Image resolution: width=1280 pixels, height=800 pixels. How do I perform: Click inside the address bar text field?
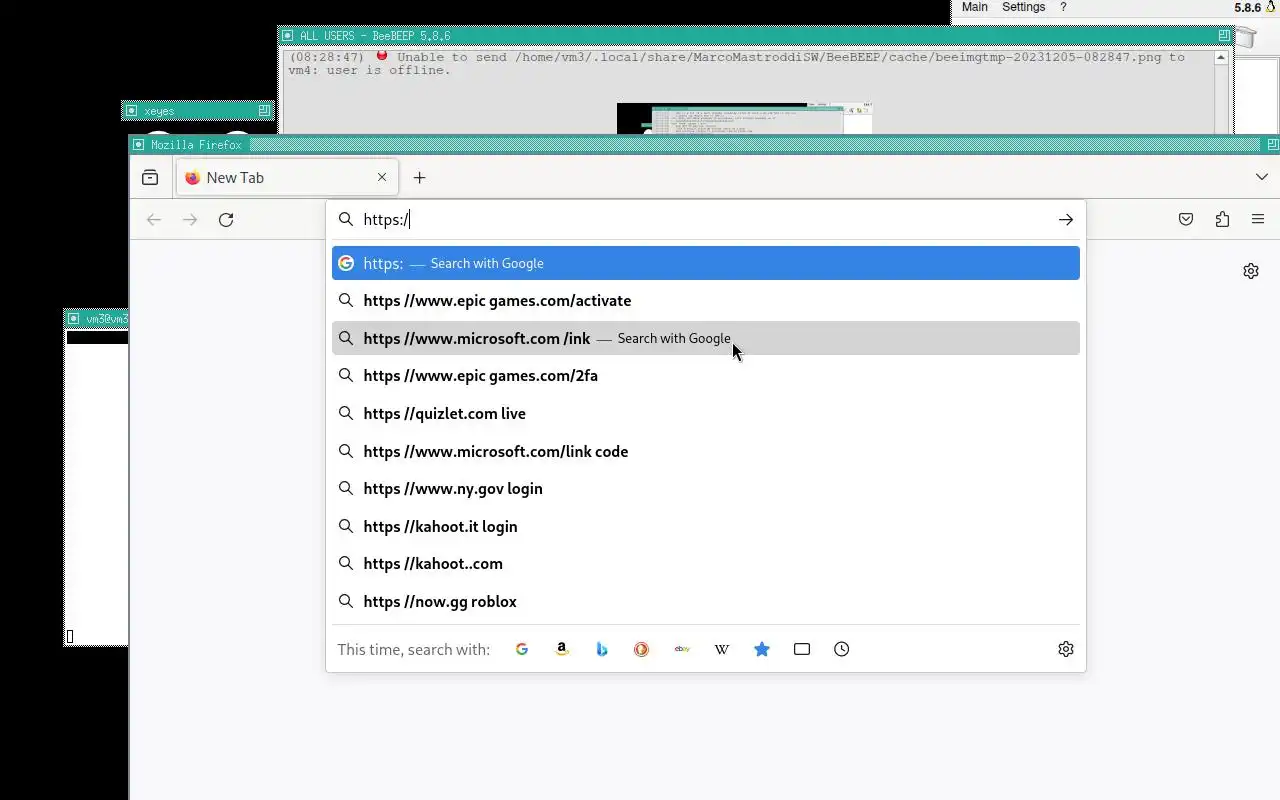pyautogui.click(x=705, y=220)
